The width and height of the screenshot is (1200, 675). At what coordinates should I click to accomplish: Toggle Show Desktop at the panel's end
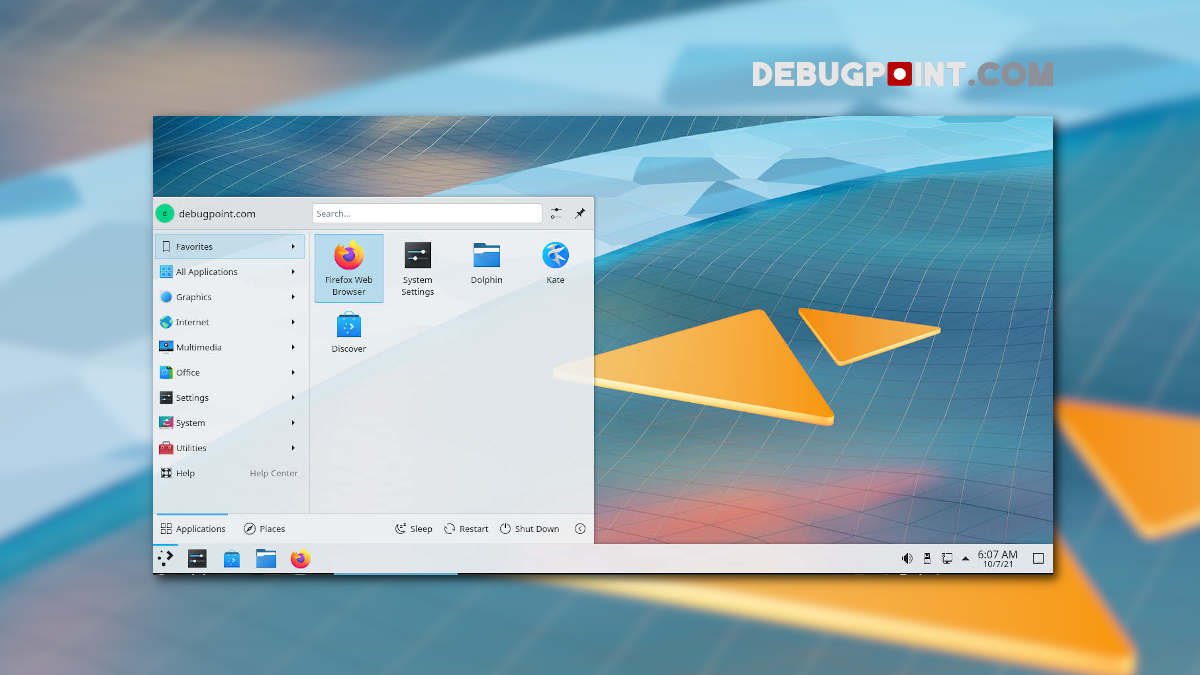pos(1038,558)
